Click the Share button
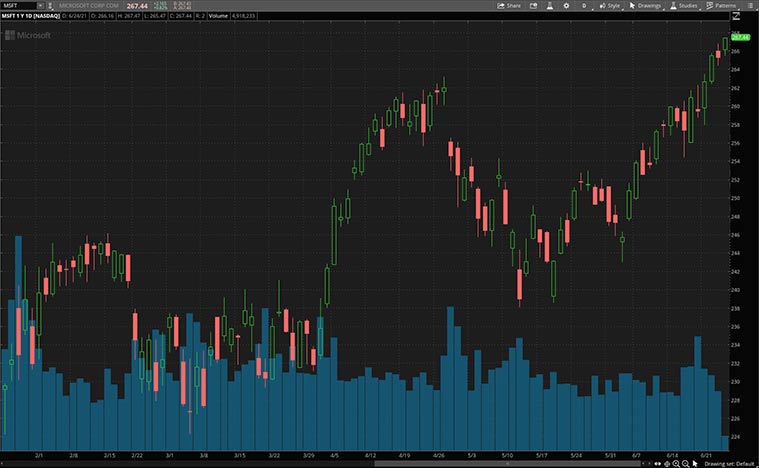 point(509,6)
